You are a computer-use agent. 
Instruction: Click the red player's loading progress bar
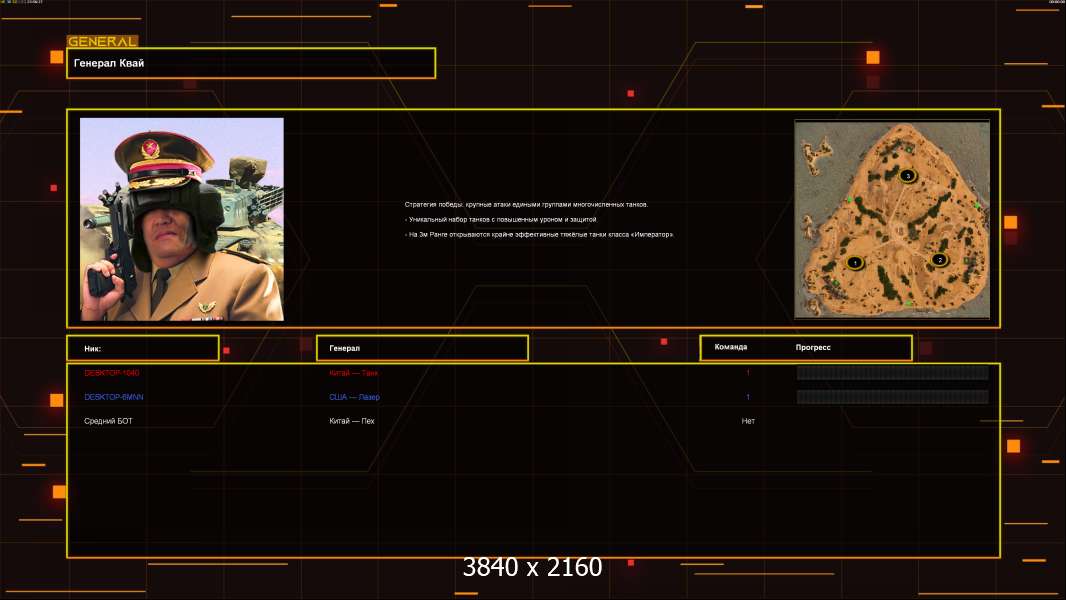[x=893, y=372]
